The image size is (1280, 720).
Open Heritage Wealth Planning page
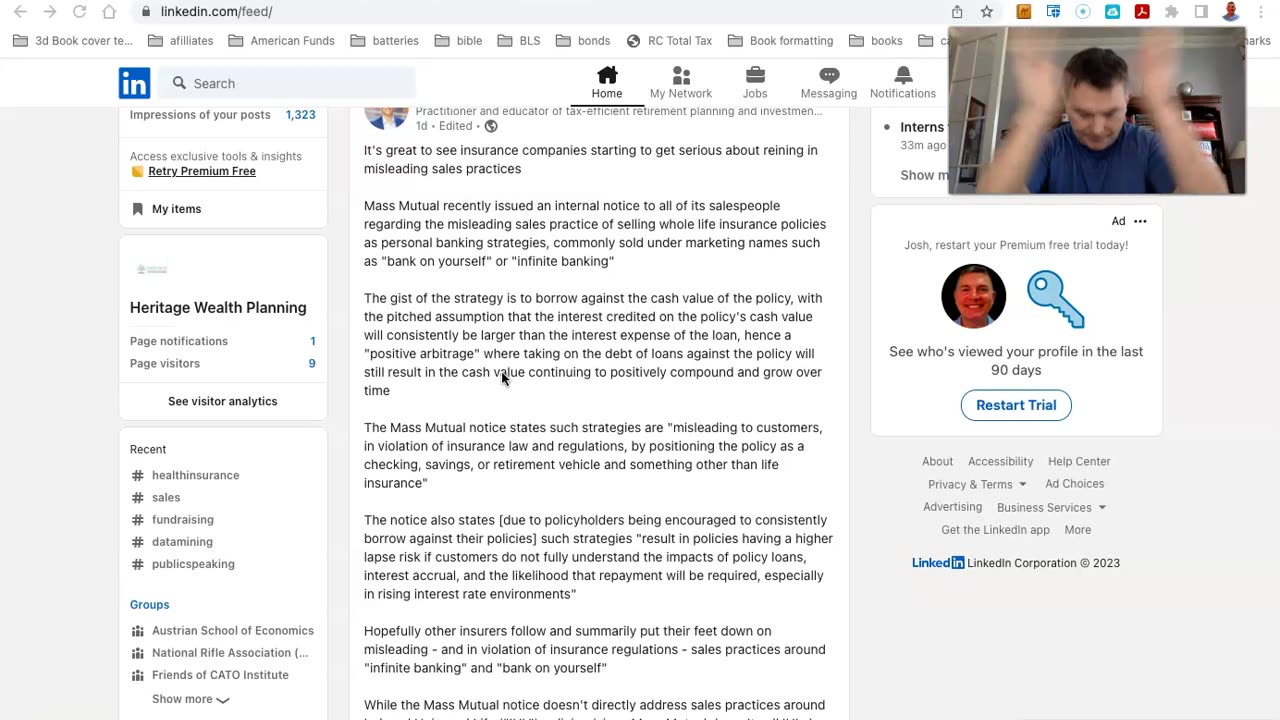tap(218, 307)
